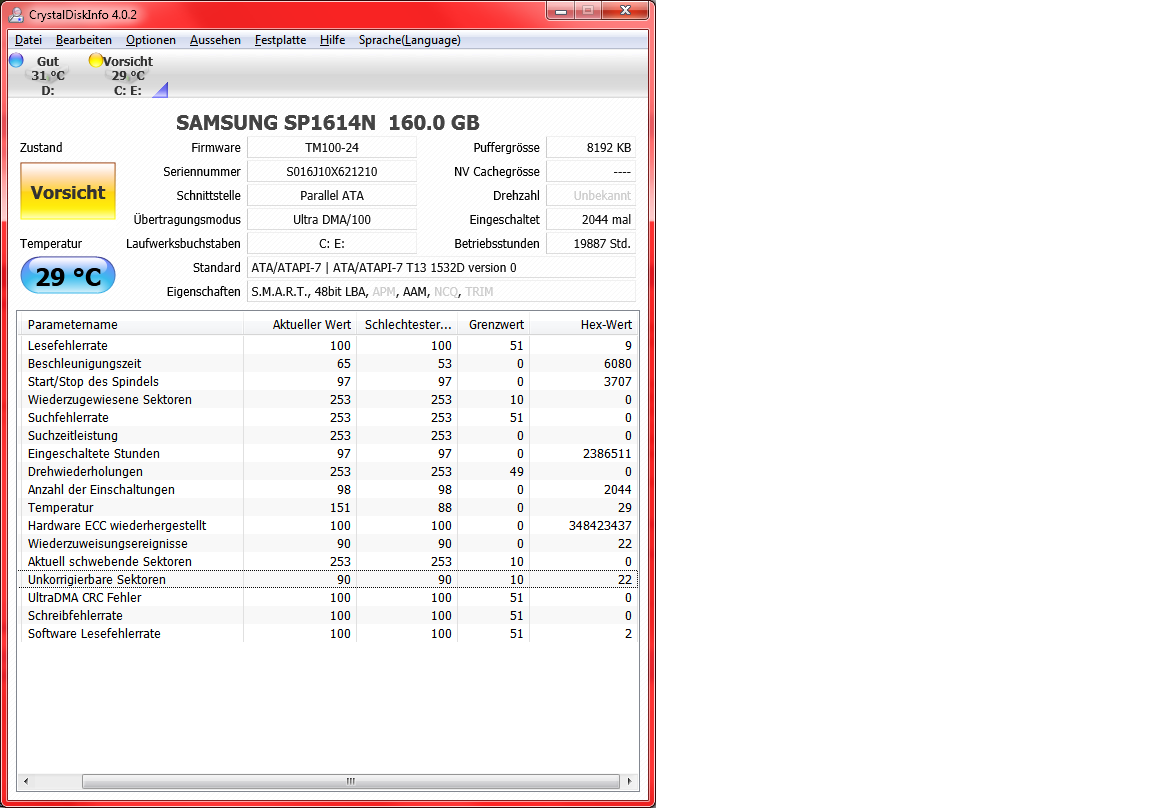
Task: Click the Puffergrösse value 8192 KB
Action: tap(591, 148)
